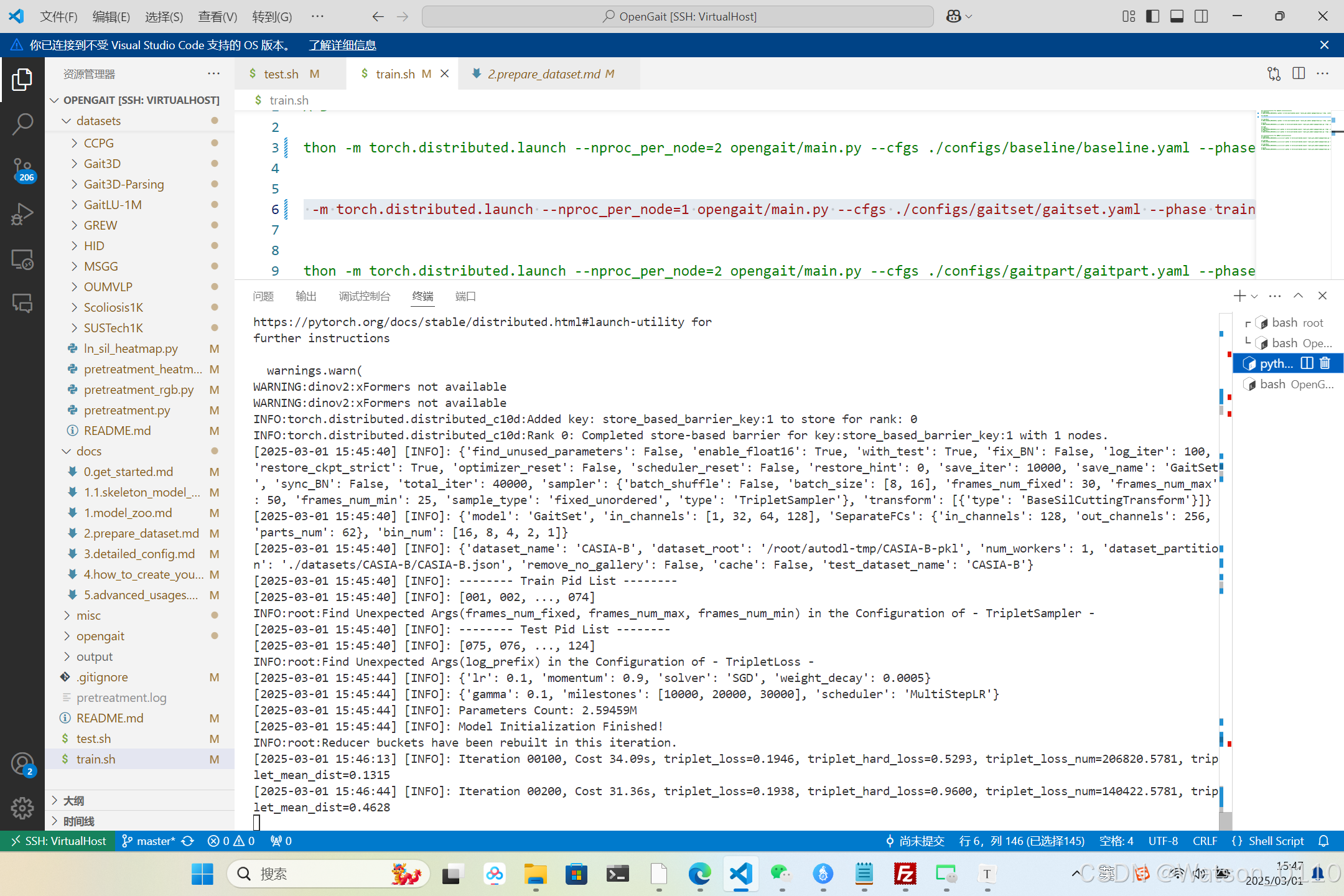
Task: Switch to the test.sh editor tab
Action: [281, 74]
